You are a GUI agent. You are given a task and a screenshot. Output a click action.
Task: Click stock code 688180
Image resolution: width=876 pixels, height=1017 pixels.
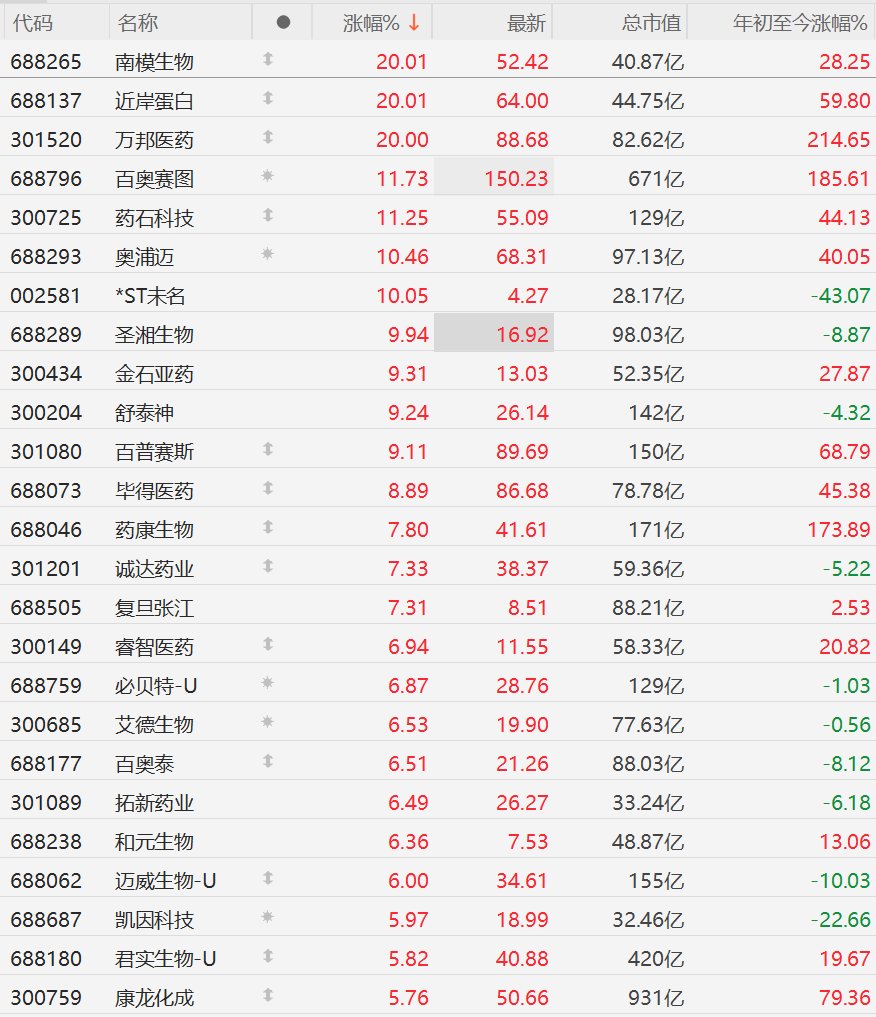(46, 959)
